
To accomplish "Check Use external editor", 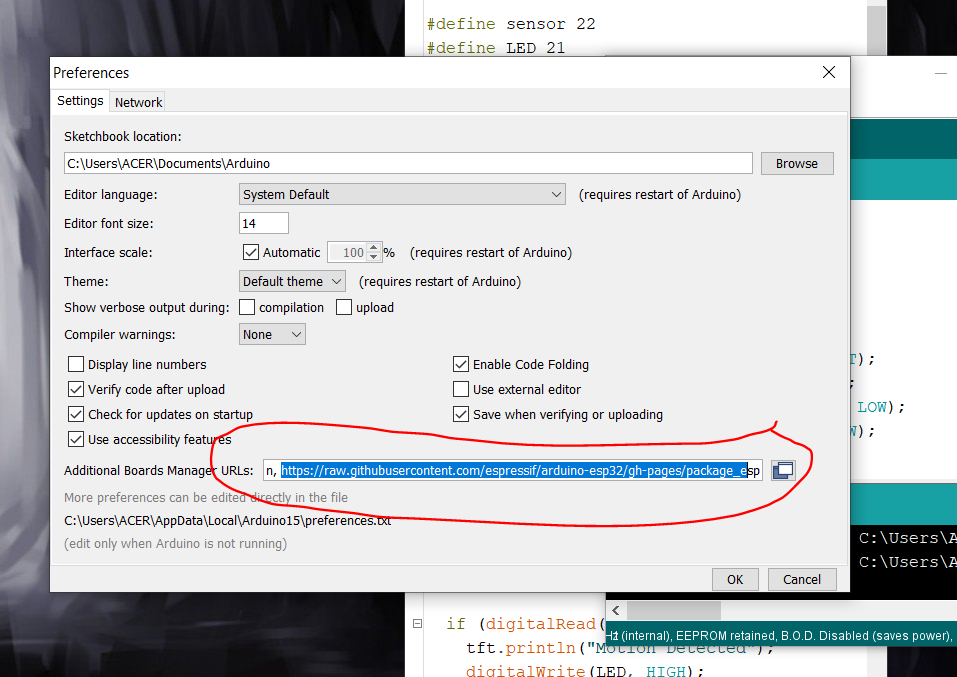I will coord(461,389).
